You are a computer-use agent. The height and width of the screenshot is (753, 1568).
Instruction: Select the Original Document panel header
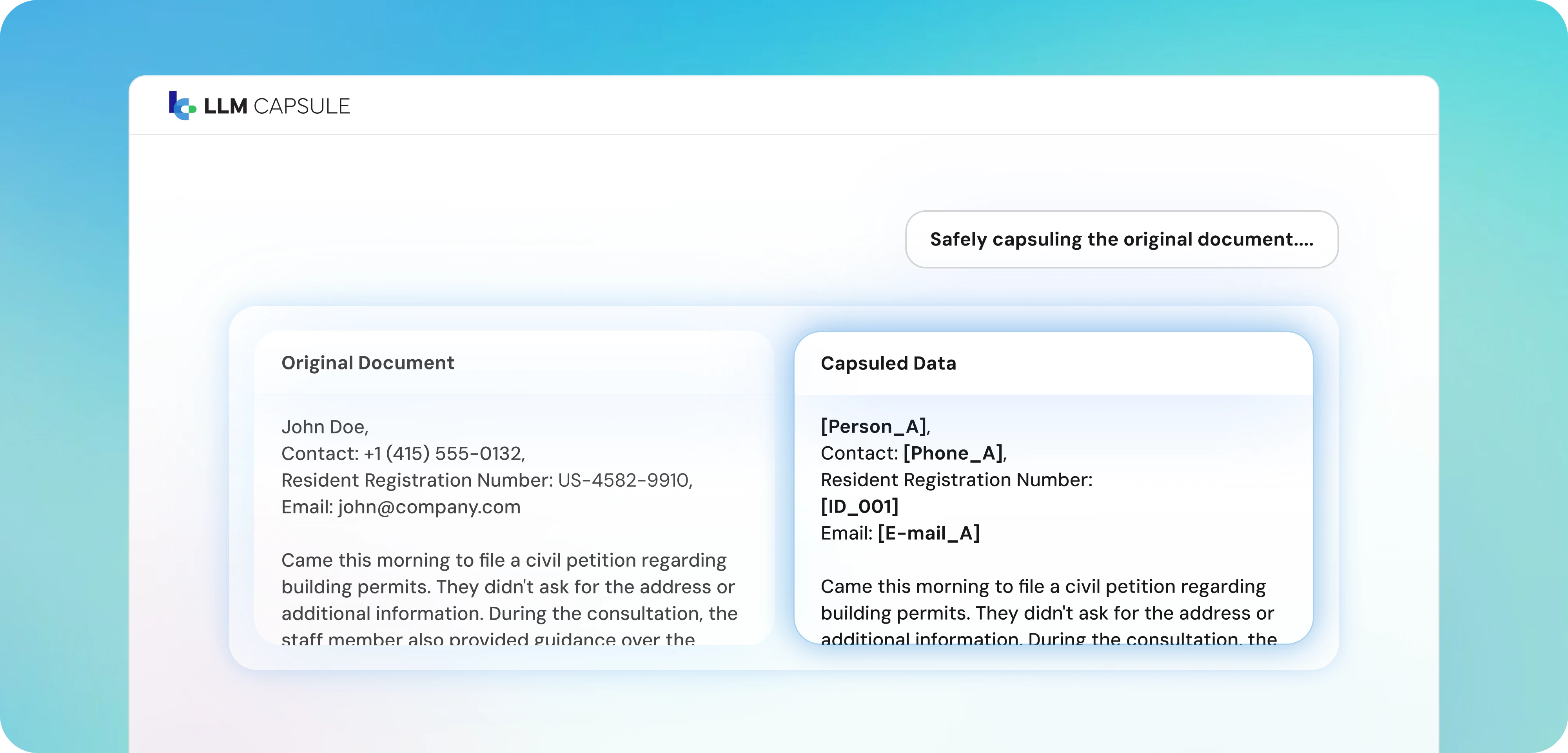click(x=368, y=363)
